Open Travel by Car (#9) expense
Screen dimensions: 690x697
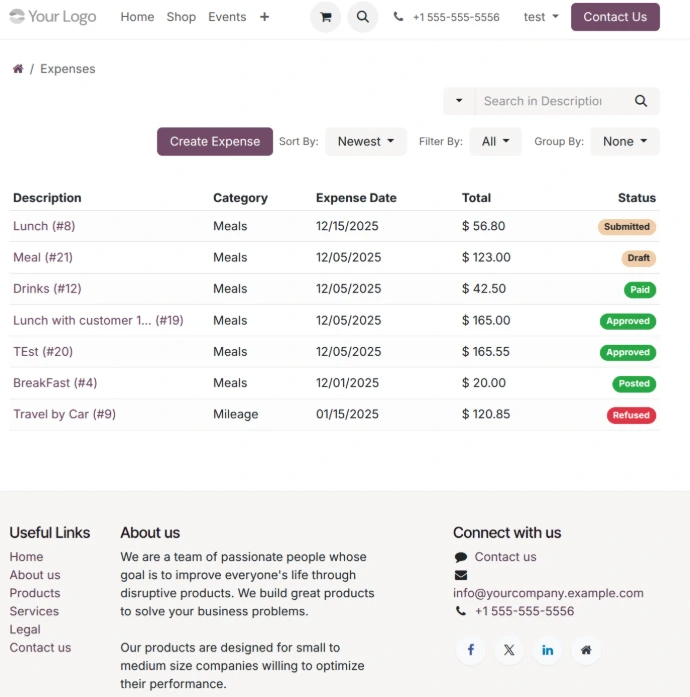[64, 414]
